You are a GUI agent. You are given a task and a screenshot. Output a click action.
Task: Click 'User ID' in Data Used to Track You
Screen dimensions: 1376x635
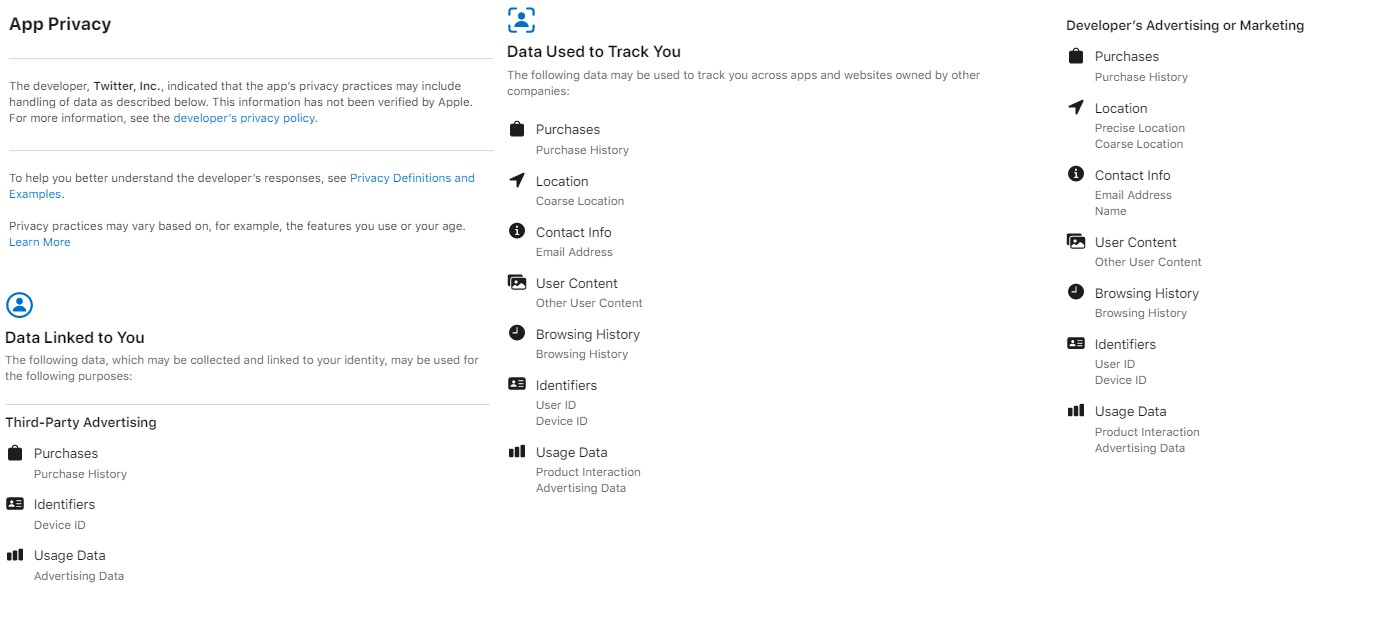coord(556,405)
